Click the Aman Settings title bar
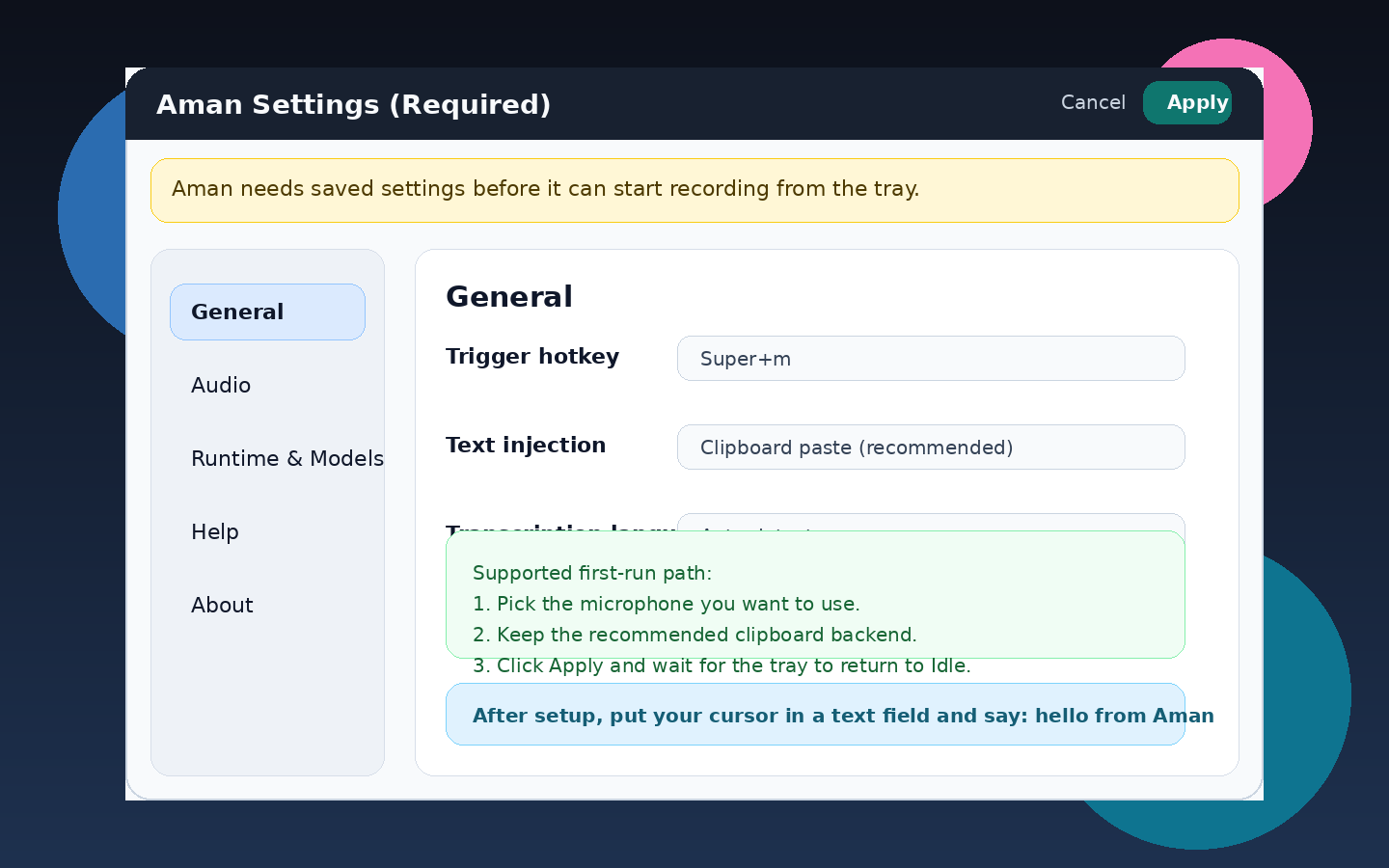 coord(354,104)
